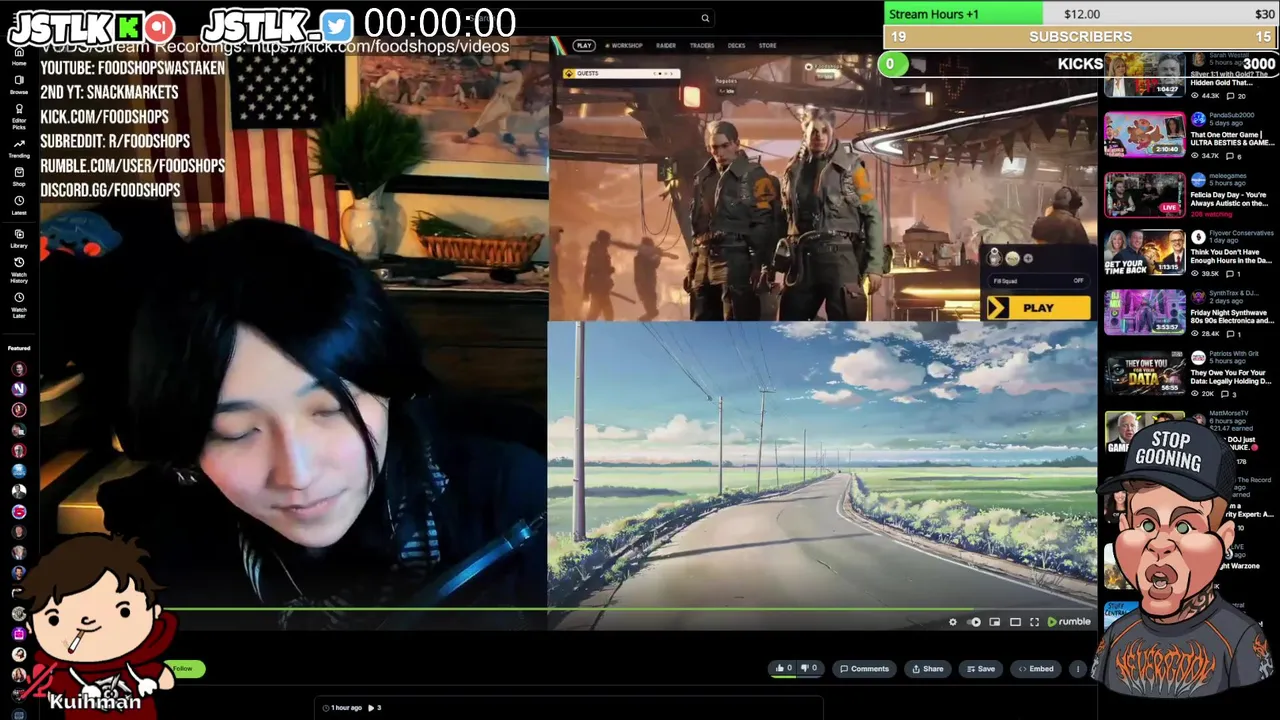
Task: Enable picture-in-picture mode in player
Action: 994,622
